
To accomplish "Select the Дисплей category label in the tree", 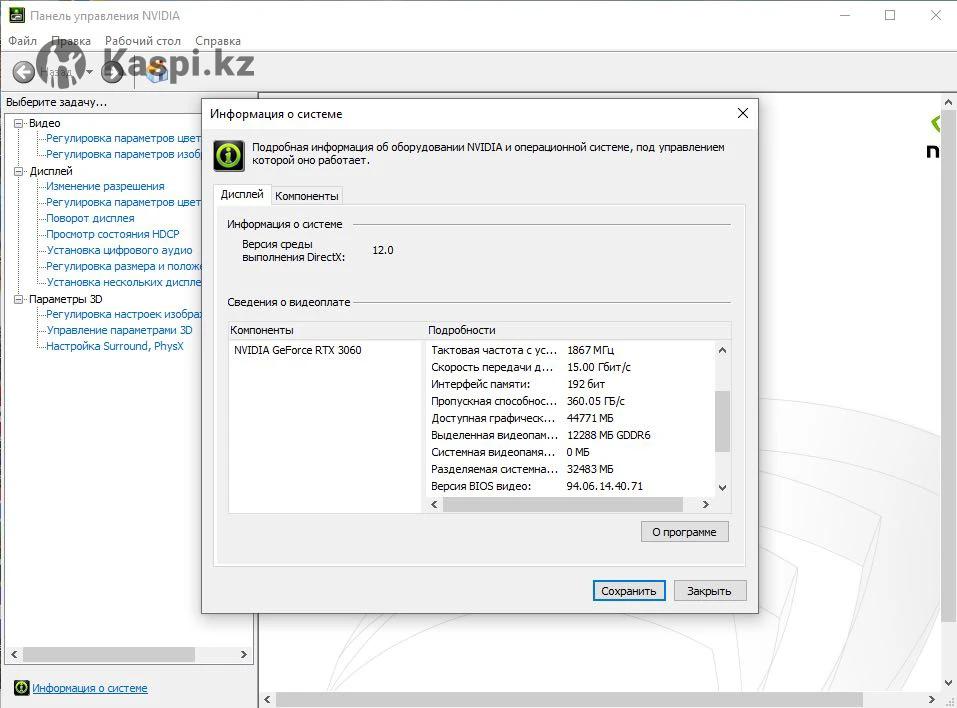I will pos(51,172).
